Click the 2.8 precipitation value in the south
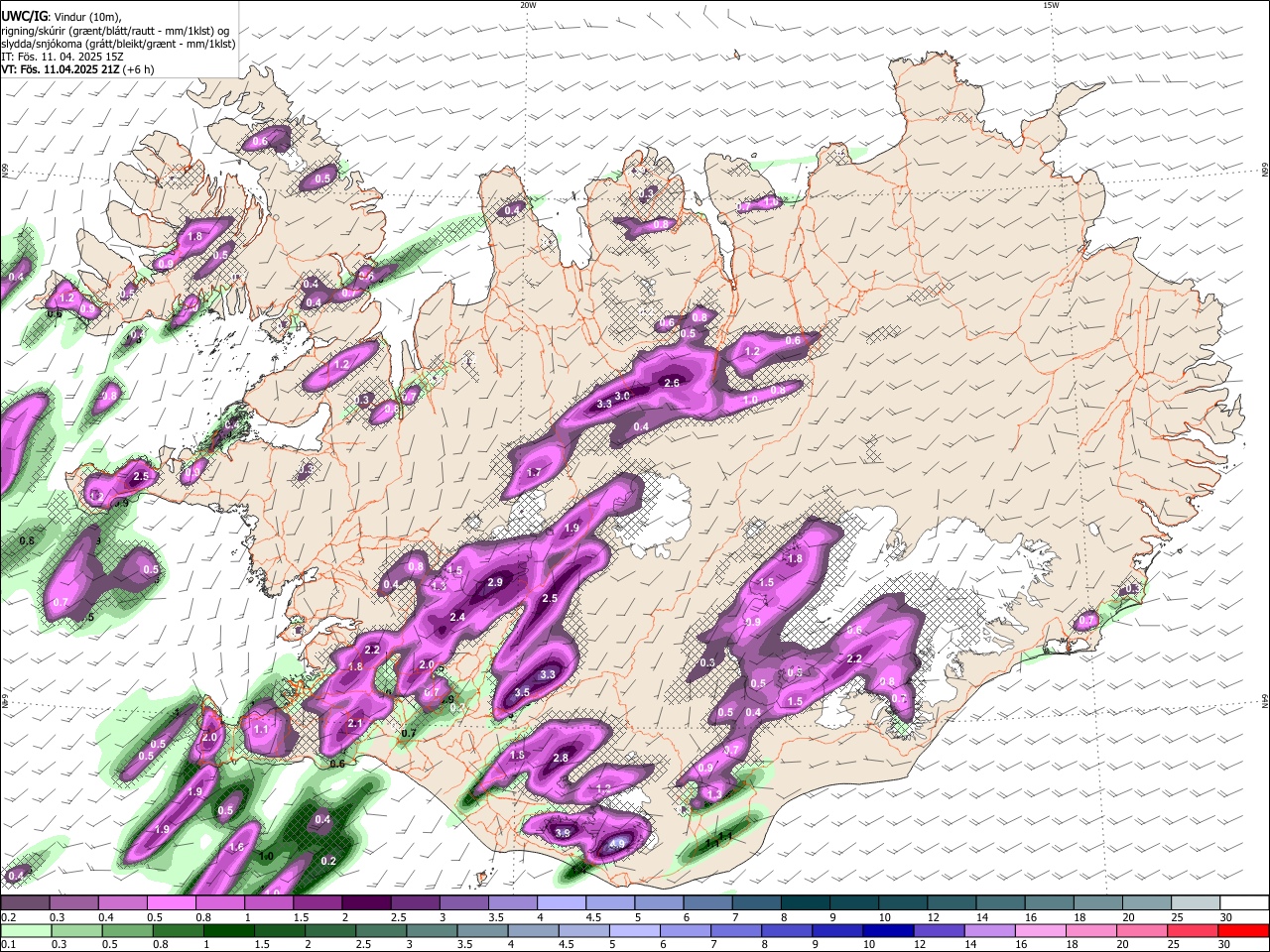Image resolution: width=1270 pixels, height=952 pixels. coord(561,758)
